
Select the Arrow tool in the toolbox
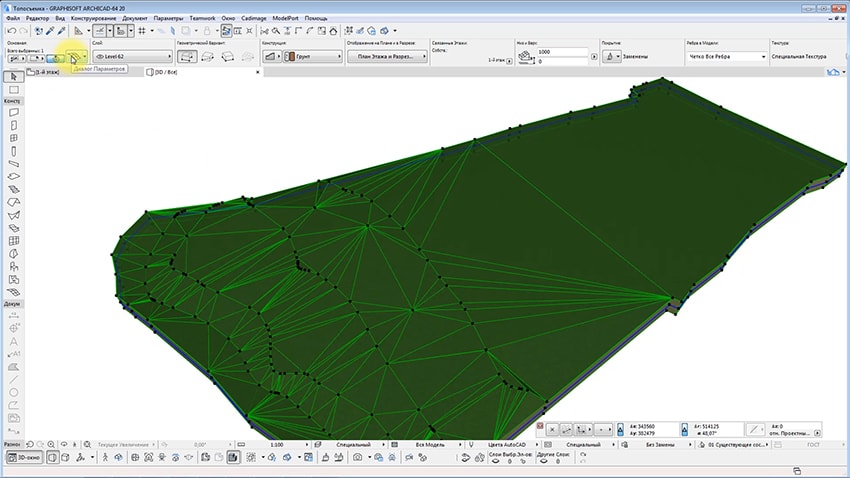click(14, 77)
